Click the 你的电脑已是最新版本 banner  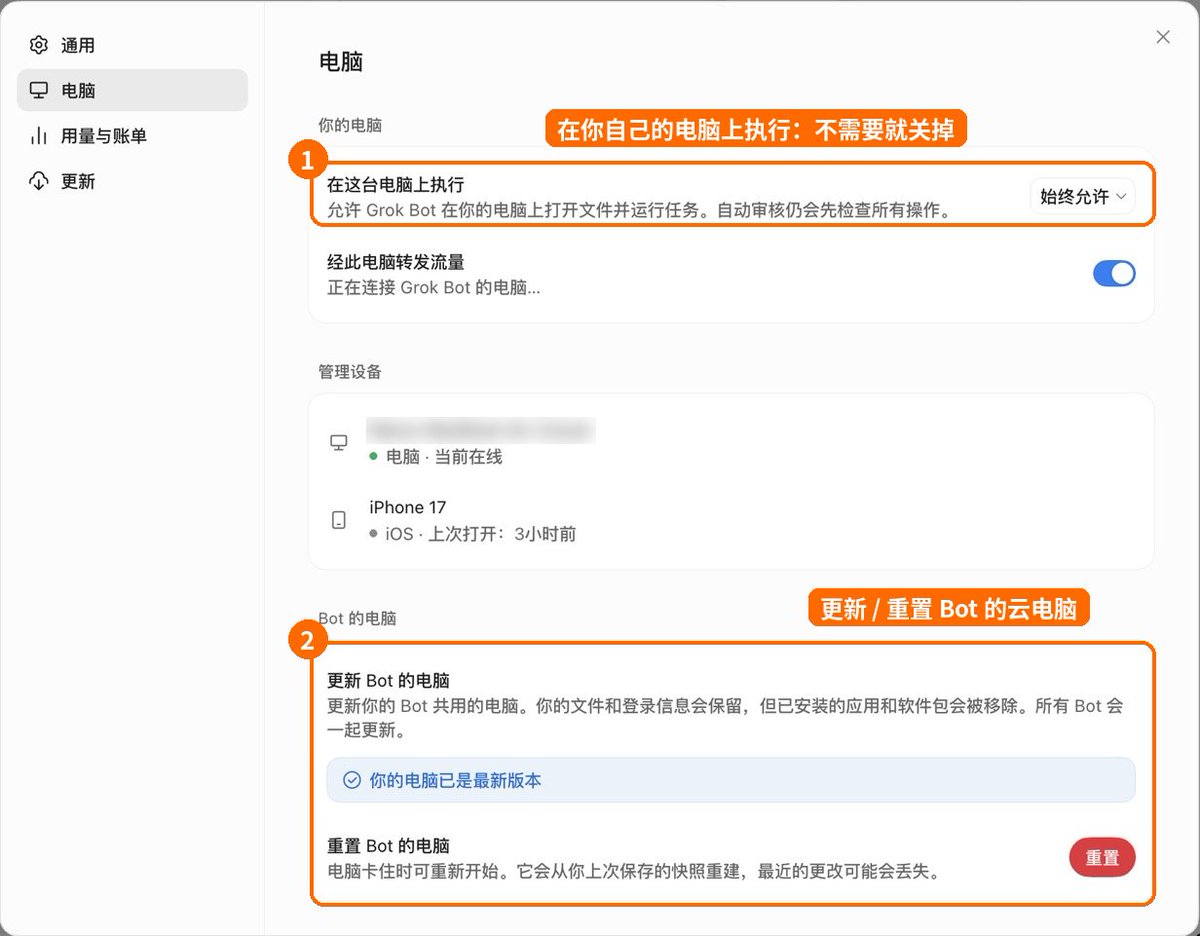pyautogui.click(x=731, y=780)
